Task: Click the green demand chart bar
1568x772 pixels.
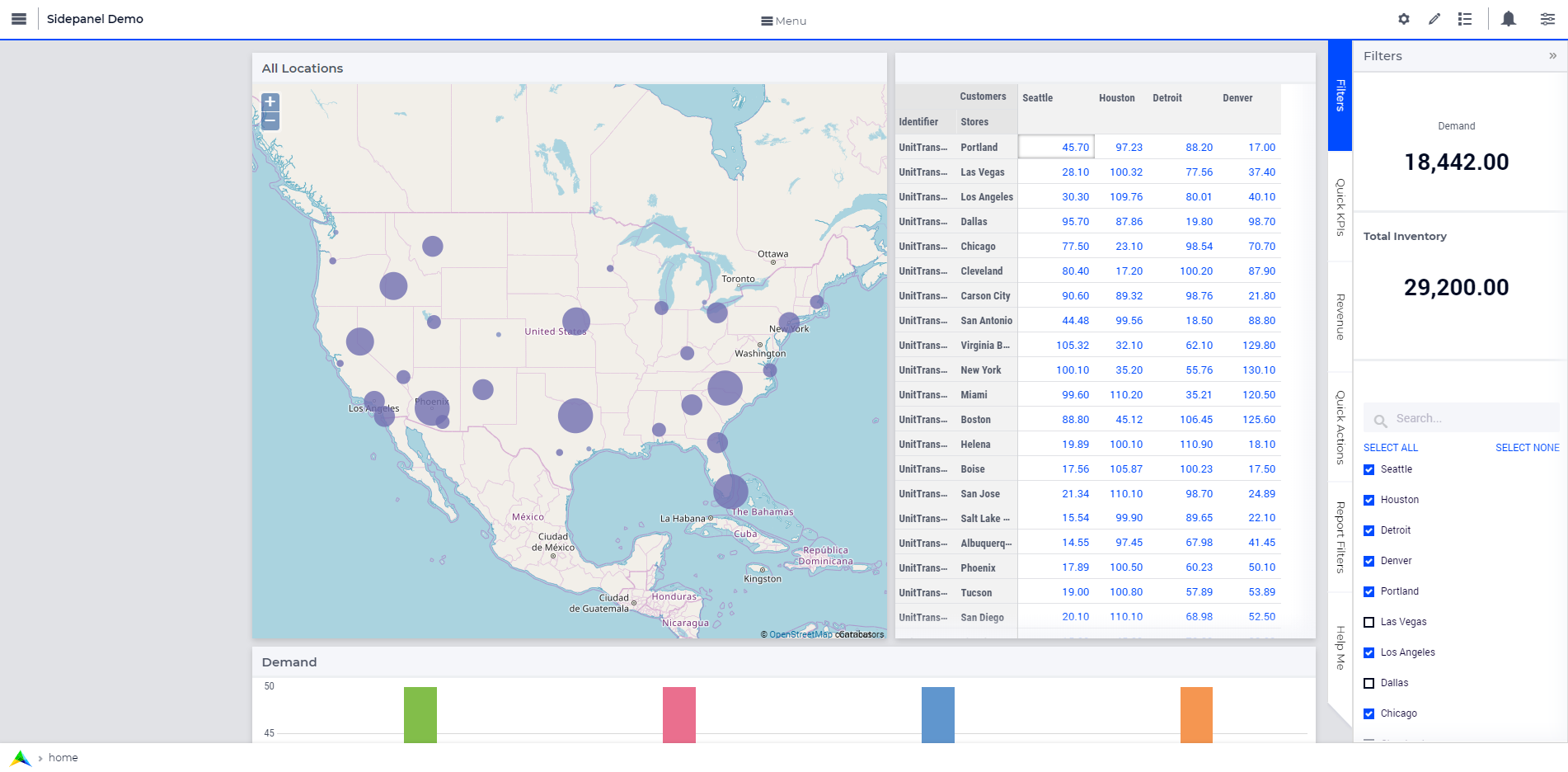Action: tap(420, 714)
